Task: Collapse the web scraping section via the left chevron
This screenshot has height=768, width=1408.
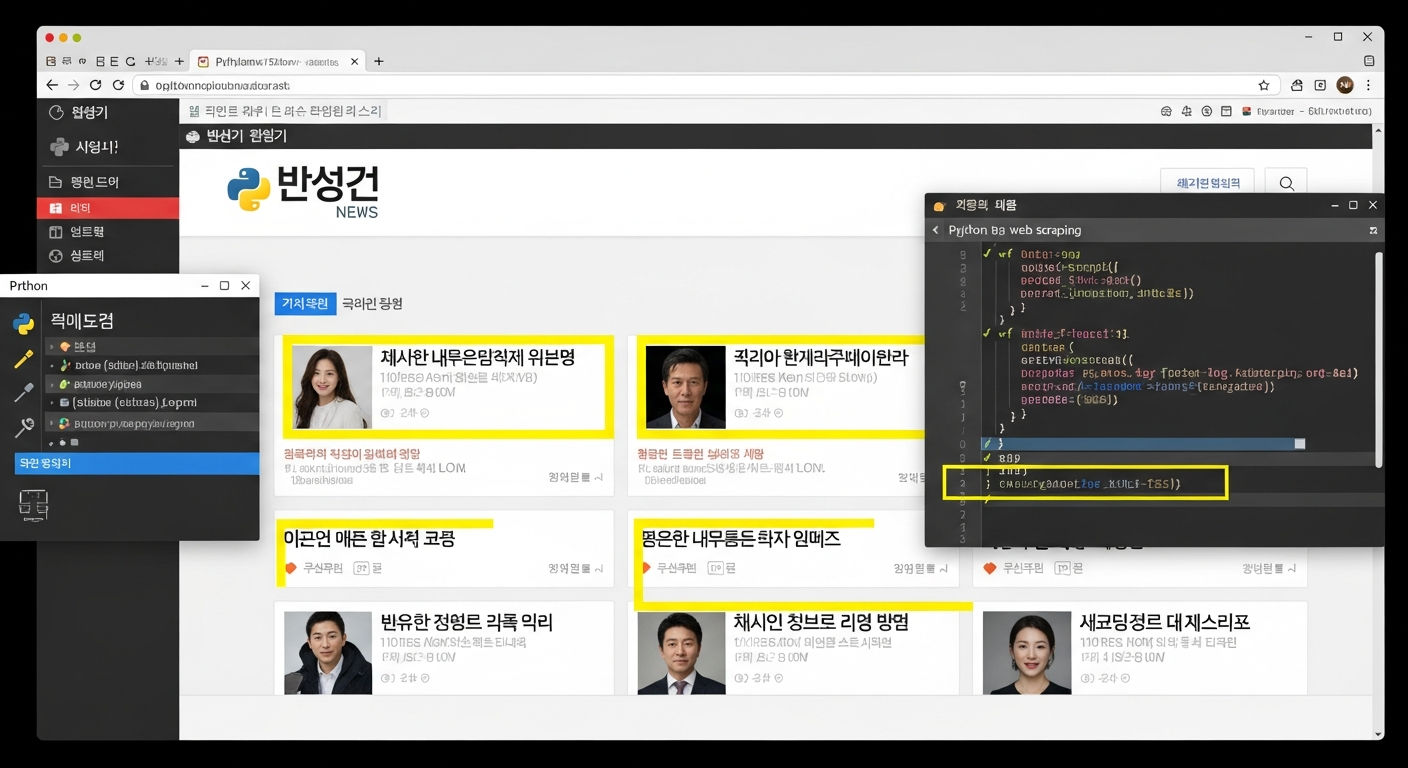Action: [935, 230]
